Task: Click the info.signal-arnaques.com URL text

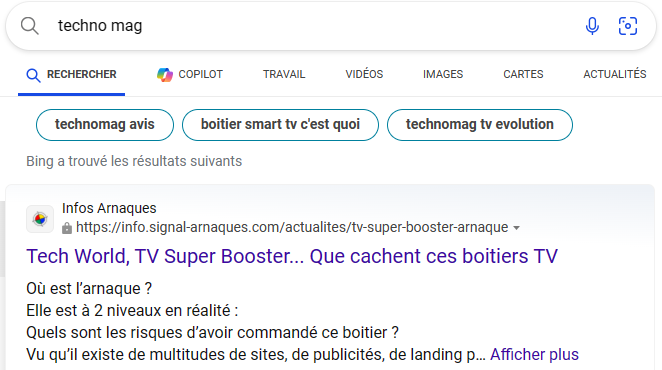Action: 292,227
